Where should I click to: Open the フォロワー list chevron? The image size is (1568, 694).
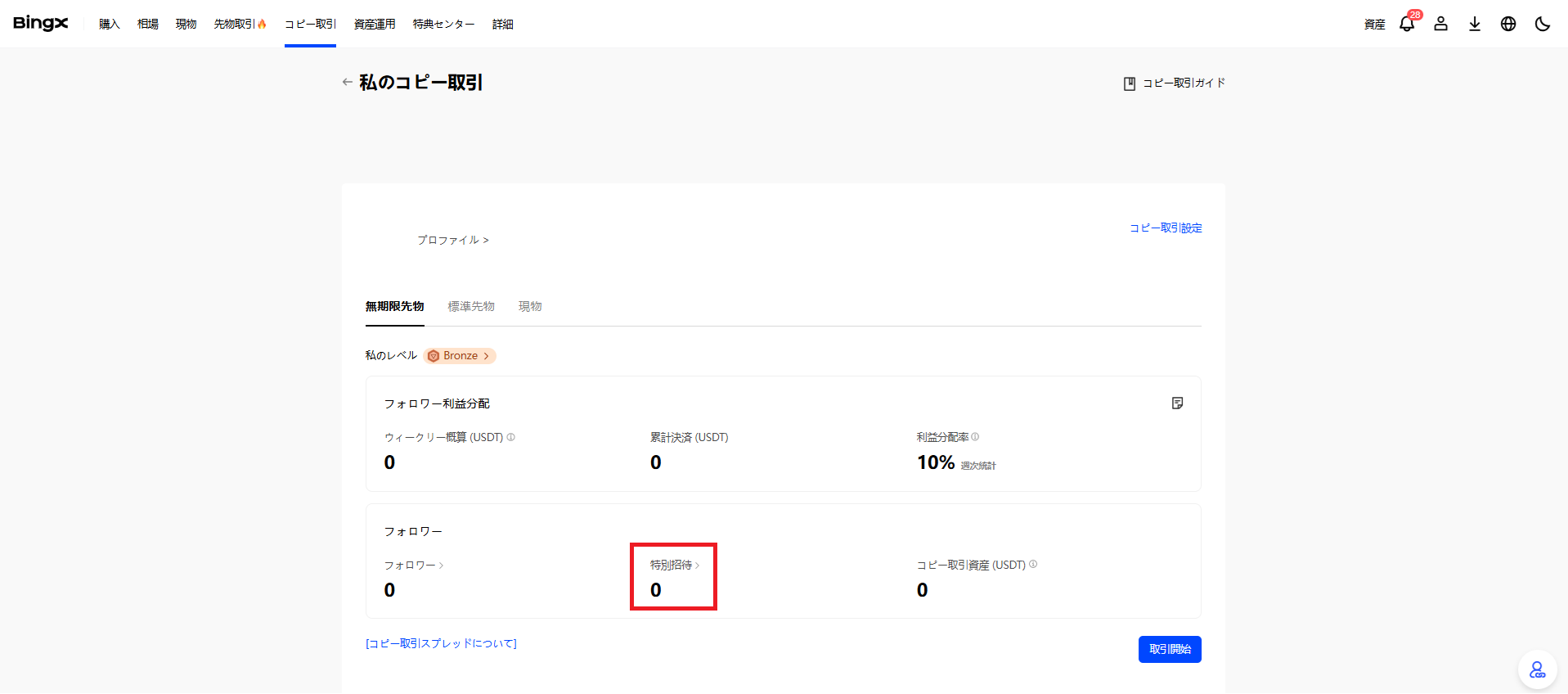point(441,566)
